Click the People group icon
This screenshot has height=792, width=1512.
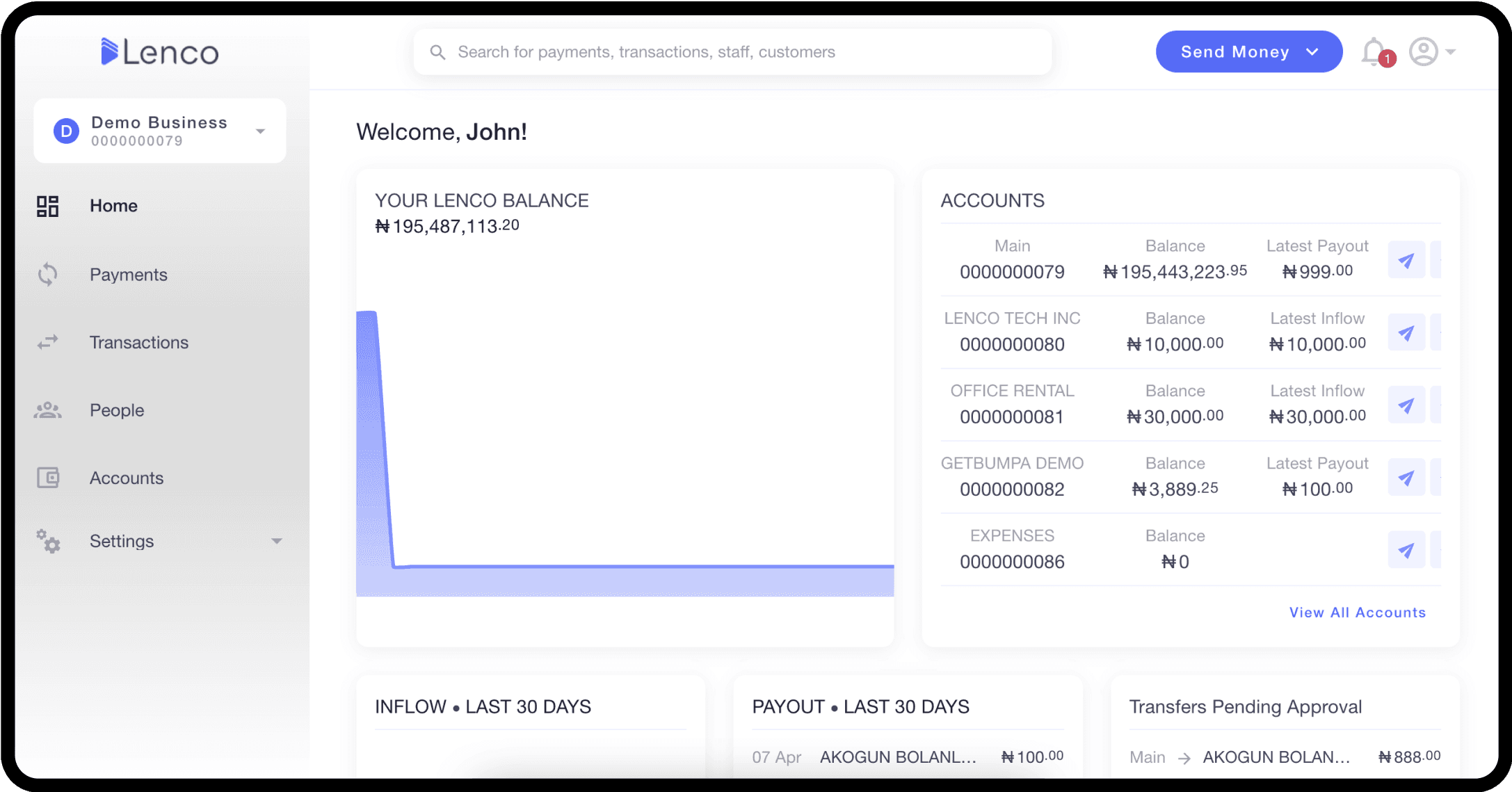(x=47, y=410)
